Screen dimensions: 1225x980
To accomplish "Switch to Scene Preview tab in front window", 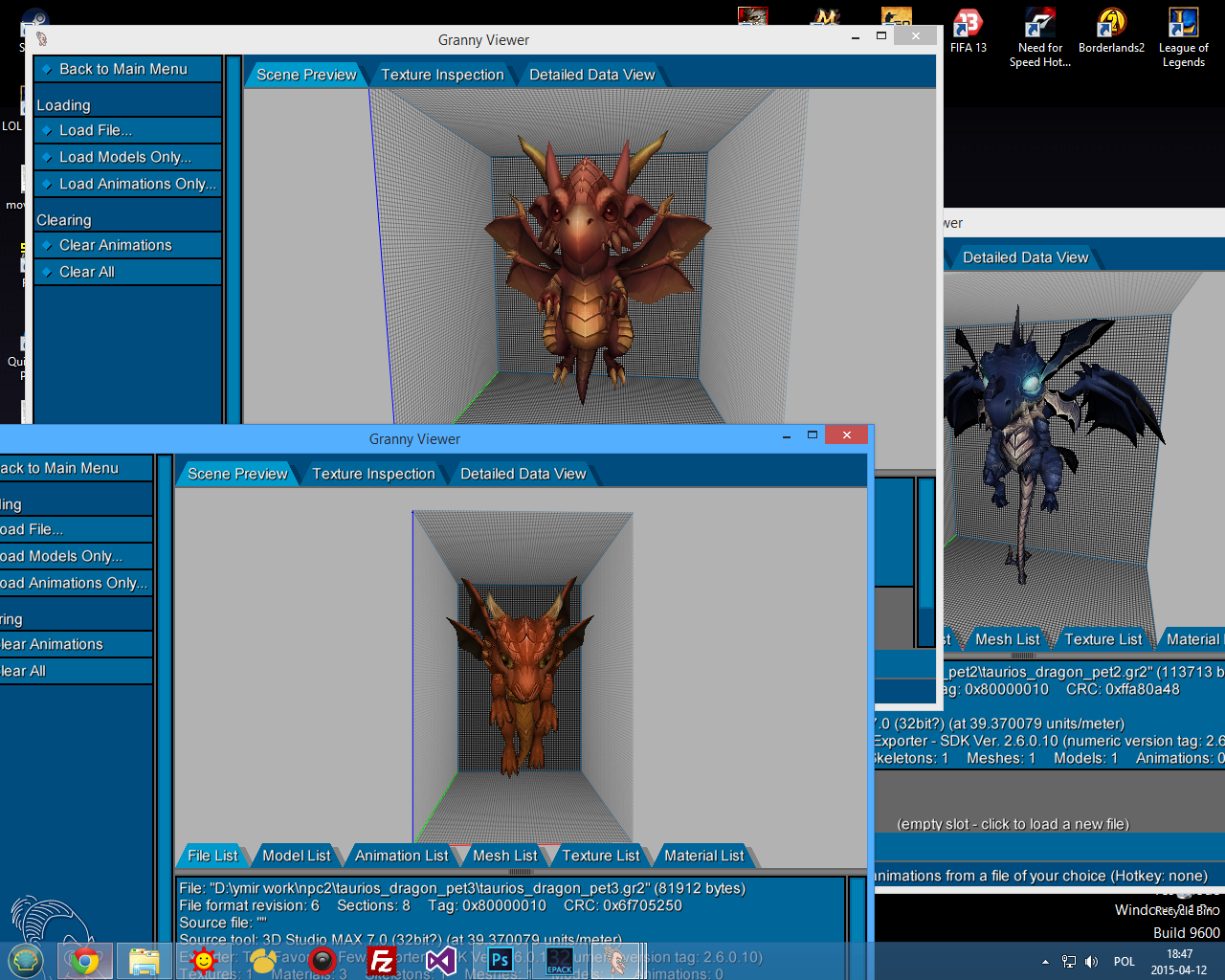I will pos(237,474).
